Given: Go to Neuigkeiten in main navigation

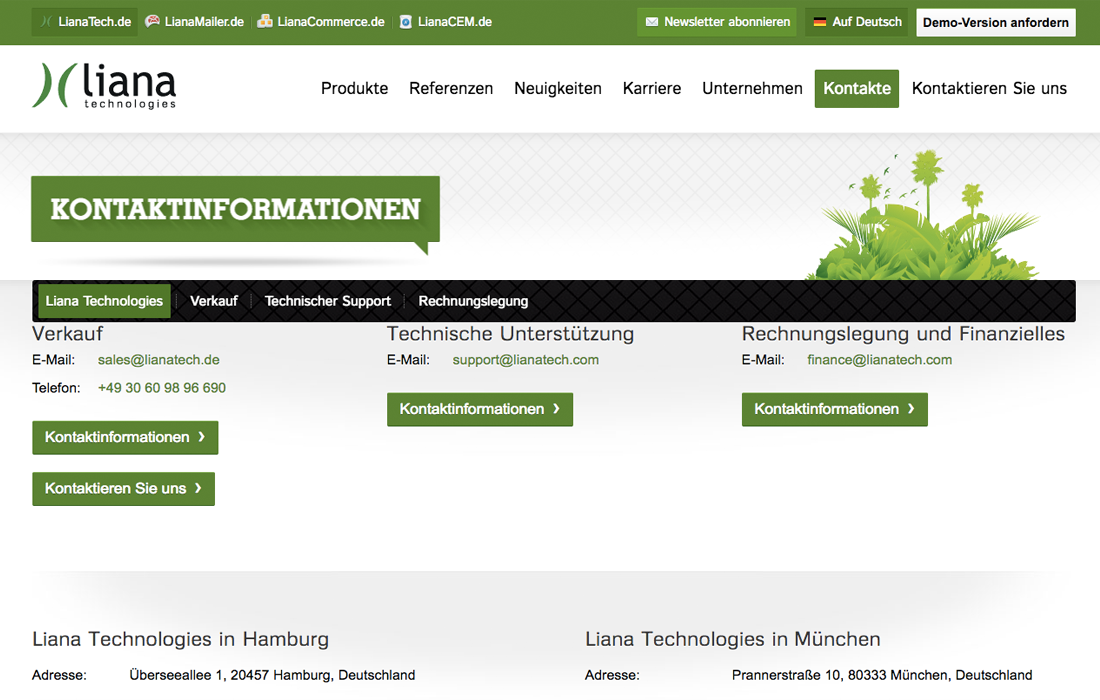Looking at the screenshot, I should [x=558, y=88].
